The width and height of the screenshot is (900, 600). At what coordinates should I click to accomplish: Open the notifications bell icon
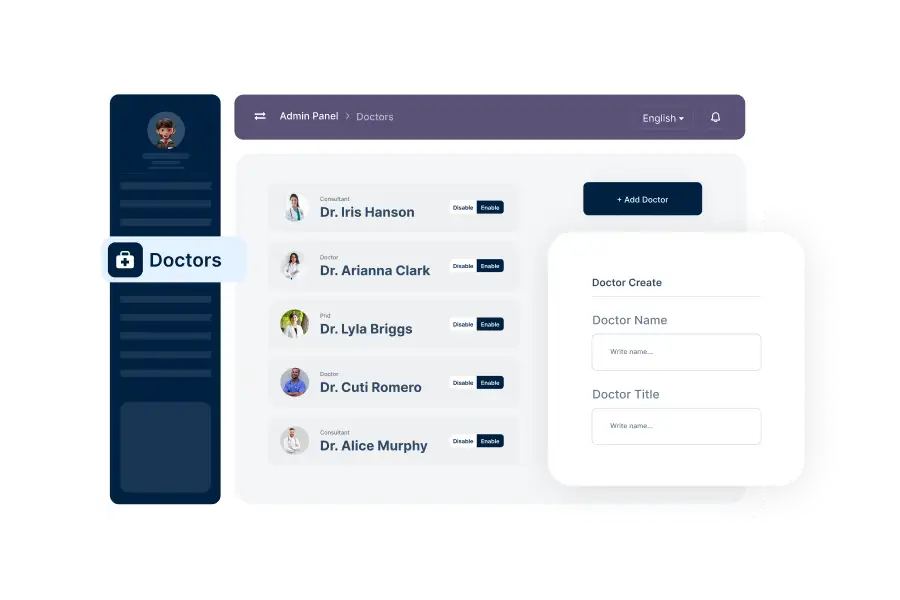pyautogui.click(x=715, y=117)
